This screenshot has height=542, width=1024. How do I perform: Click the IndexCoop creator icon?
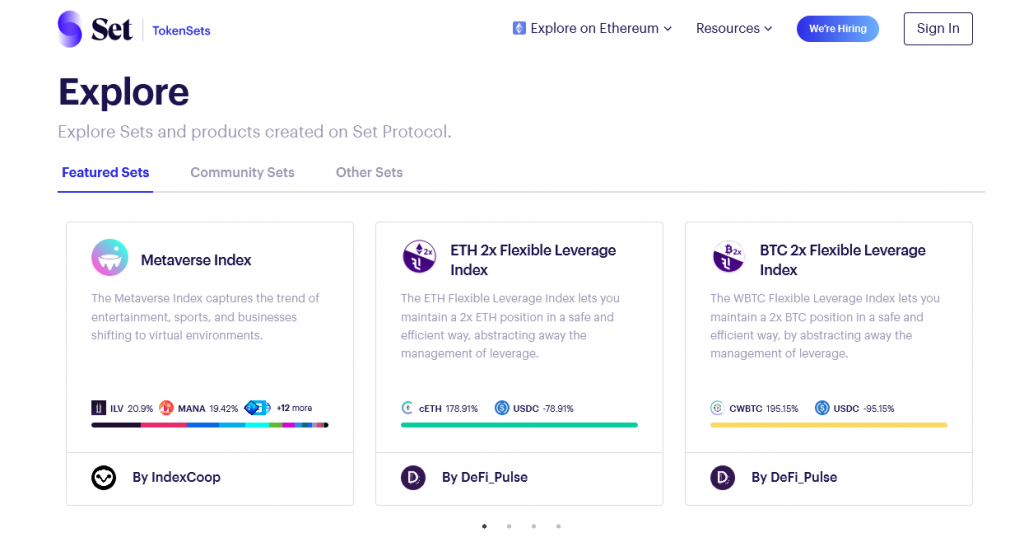point(104,478)
